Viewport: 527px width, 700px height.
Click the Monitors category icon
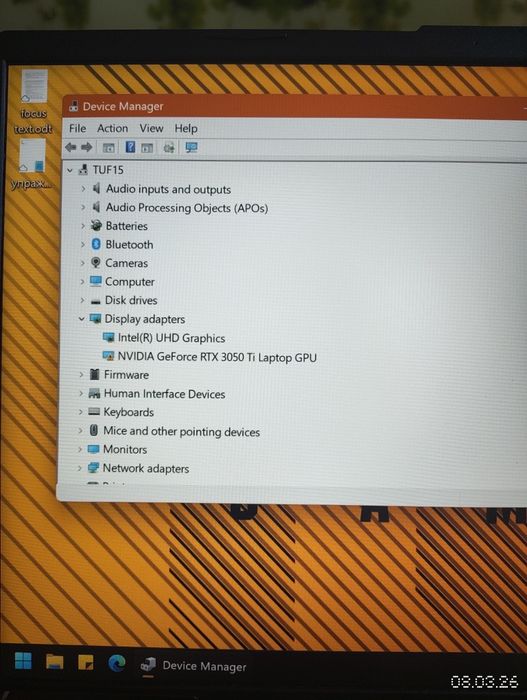(94, 449)
